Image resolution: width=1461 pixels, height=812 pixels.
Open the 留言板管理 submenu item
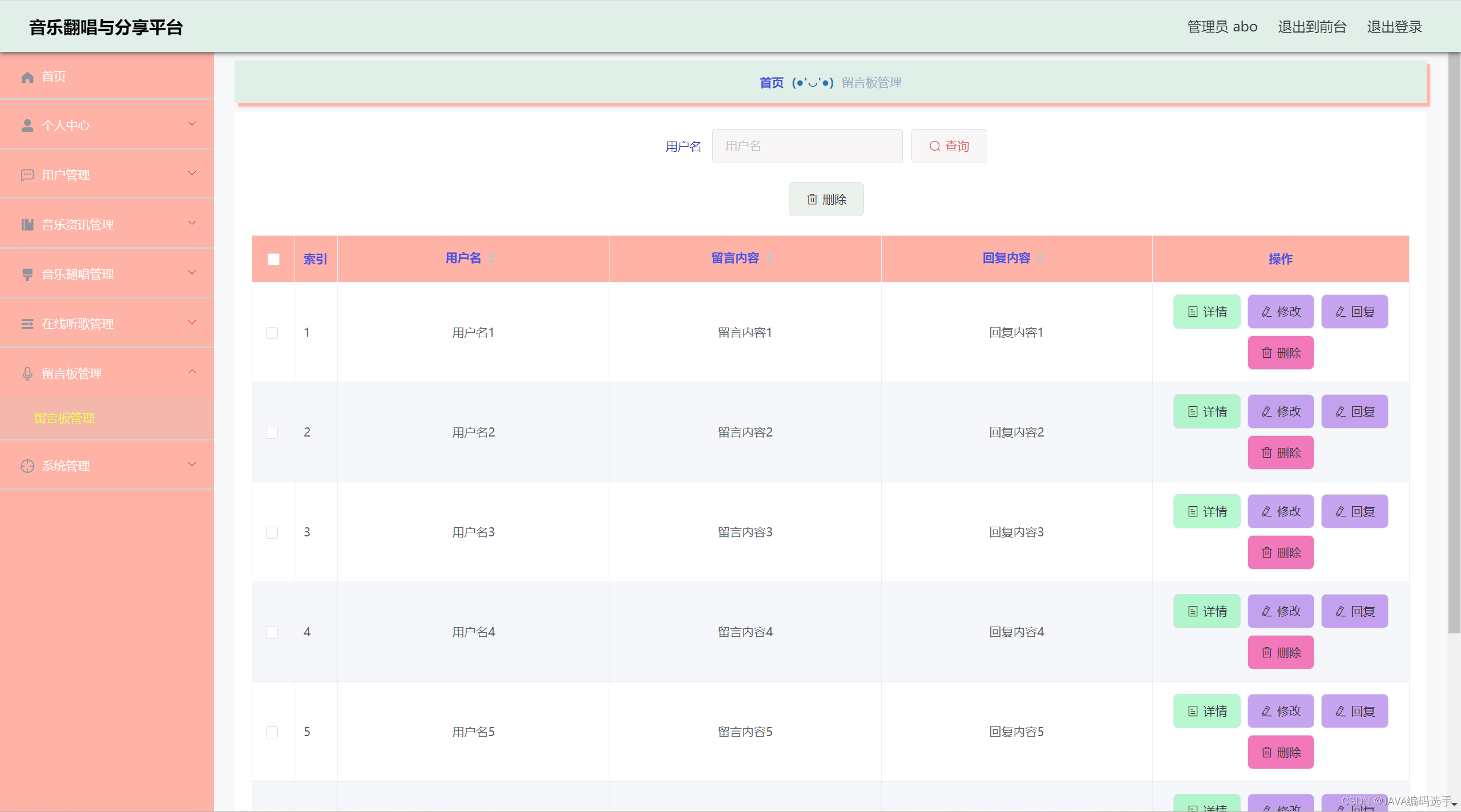(x=64, y=418)
